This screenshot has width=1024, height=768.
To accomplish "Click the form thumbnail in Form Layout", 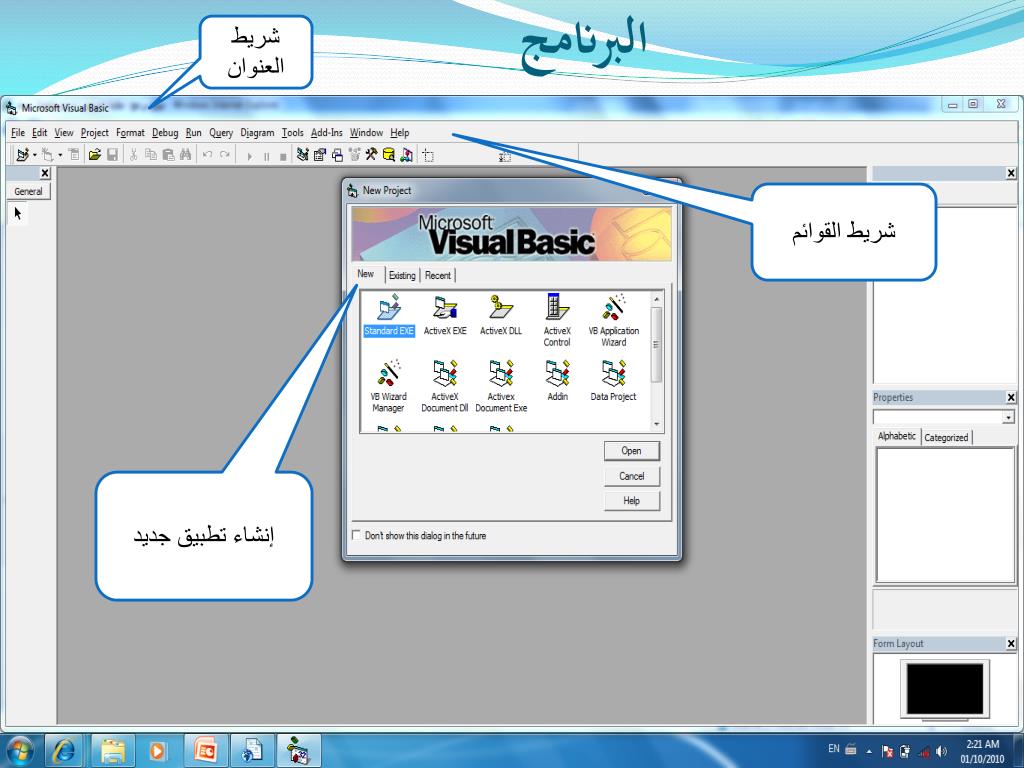I will click(x=945, y=689).
